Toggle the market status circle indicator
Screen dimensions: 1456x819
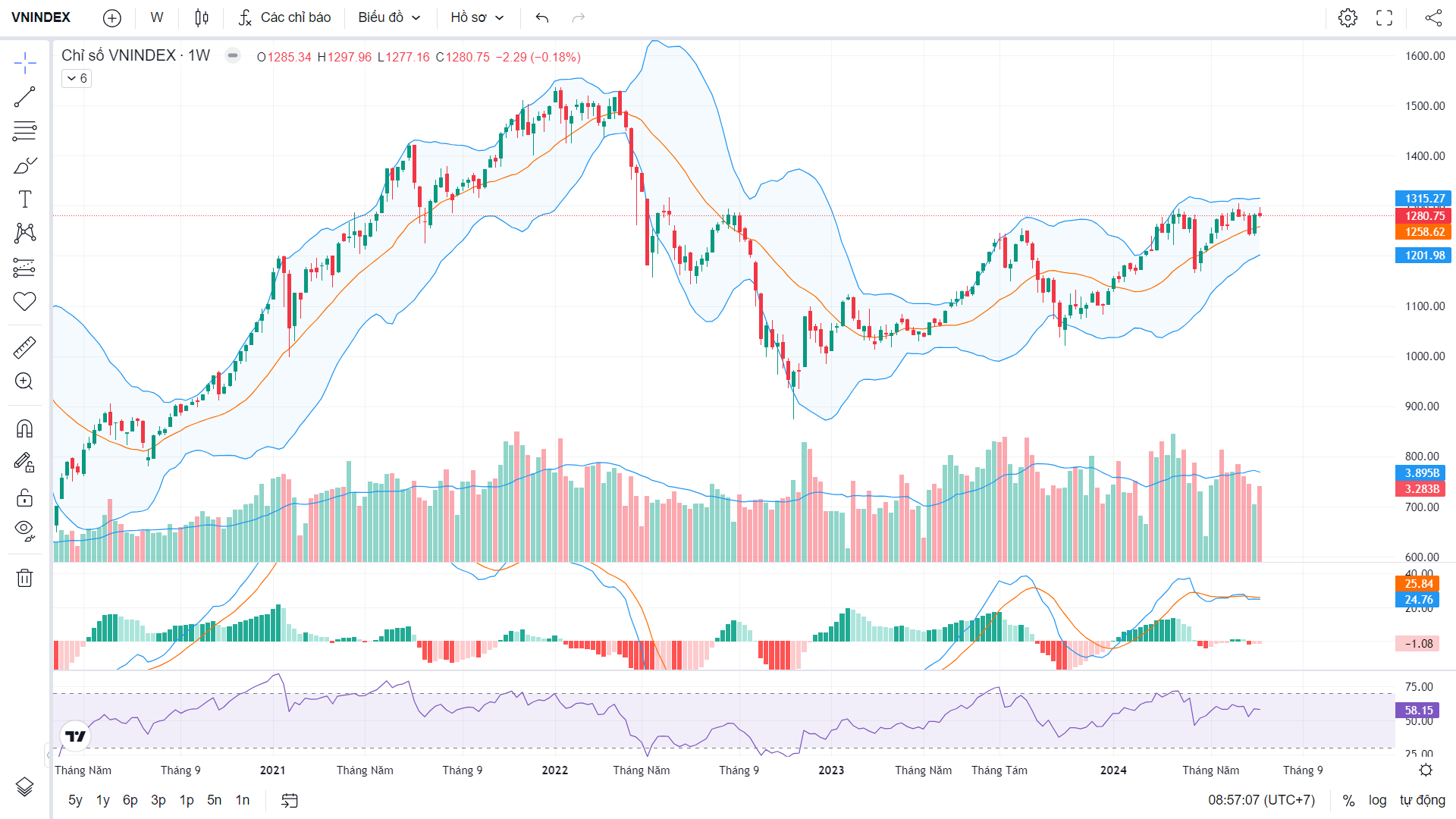233,55
